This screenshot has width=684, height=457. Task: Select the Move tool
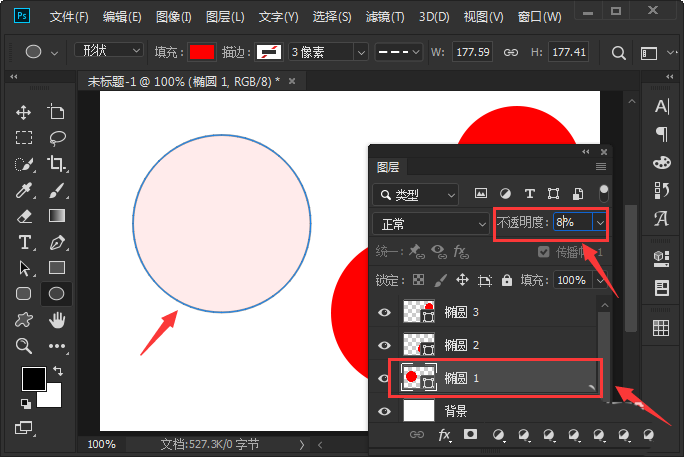(x=24, y=112)
